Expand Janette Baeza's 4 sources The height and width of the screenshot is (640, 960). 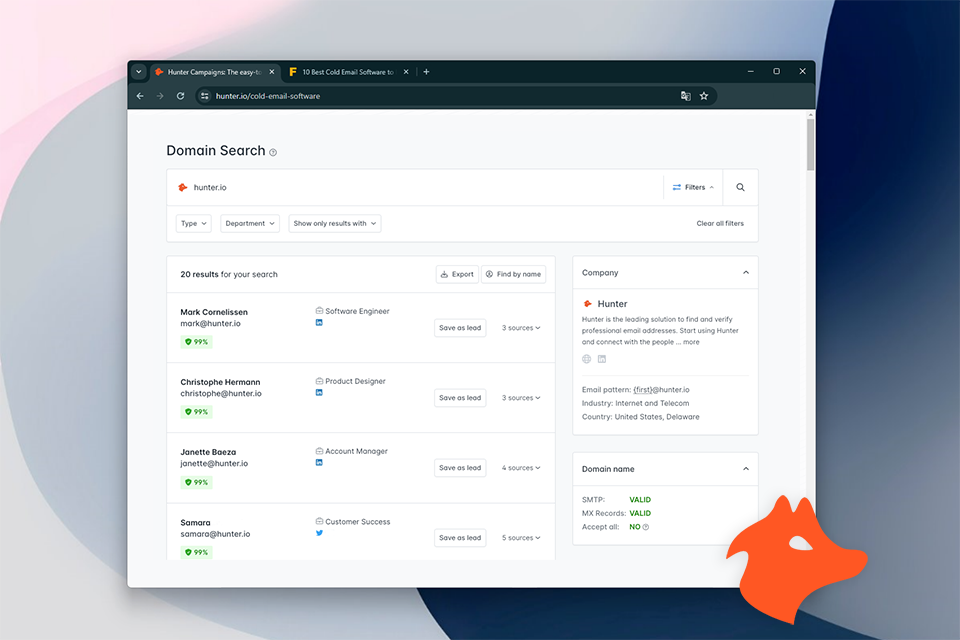pyautogui.click(x=521, y=468)
